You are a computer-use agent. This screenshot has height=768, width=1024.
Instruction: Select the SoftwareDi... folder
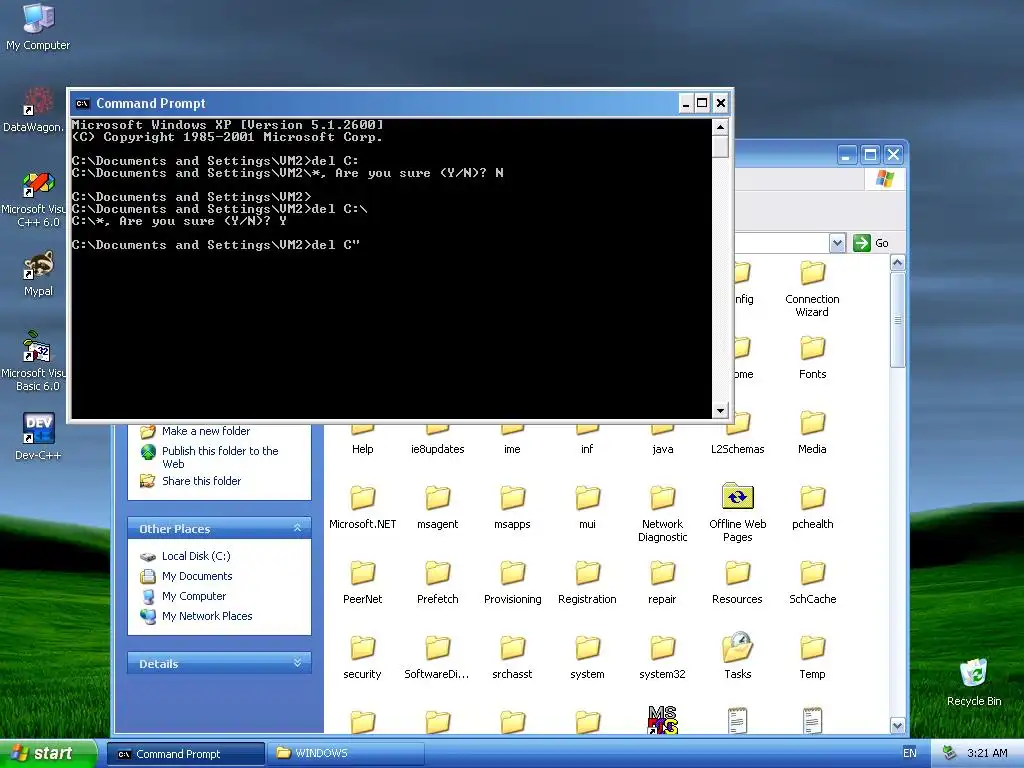click(437, 658)
